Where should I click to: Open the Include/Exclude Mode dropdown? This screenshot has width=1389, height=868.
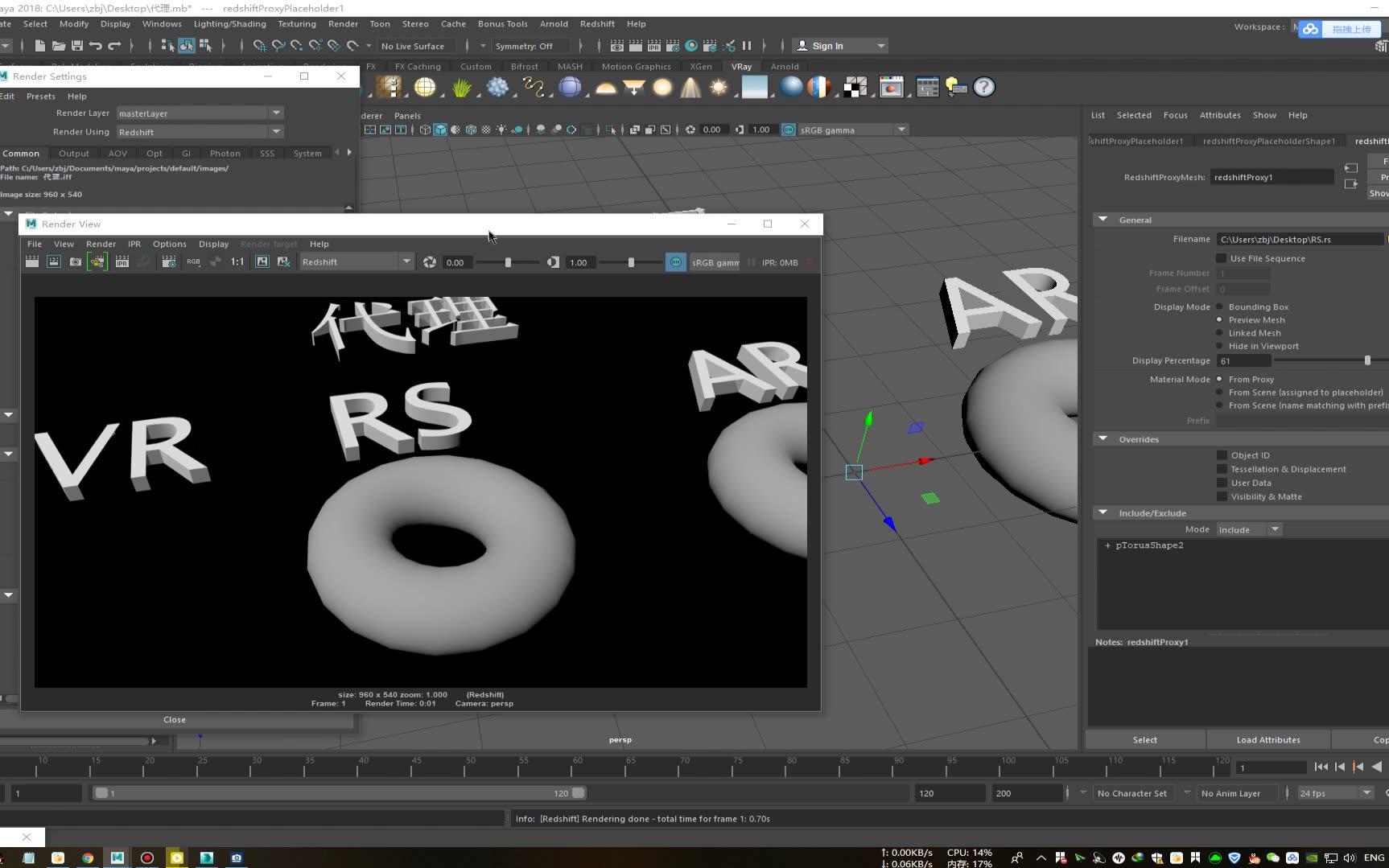point(1249,529)
